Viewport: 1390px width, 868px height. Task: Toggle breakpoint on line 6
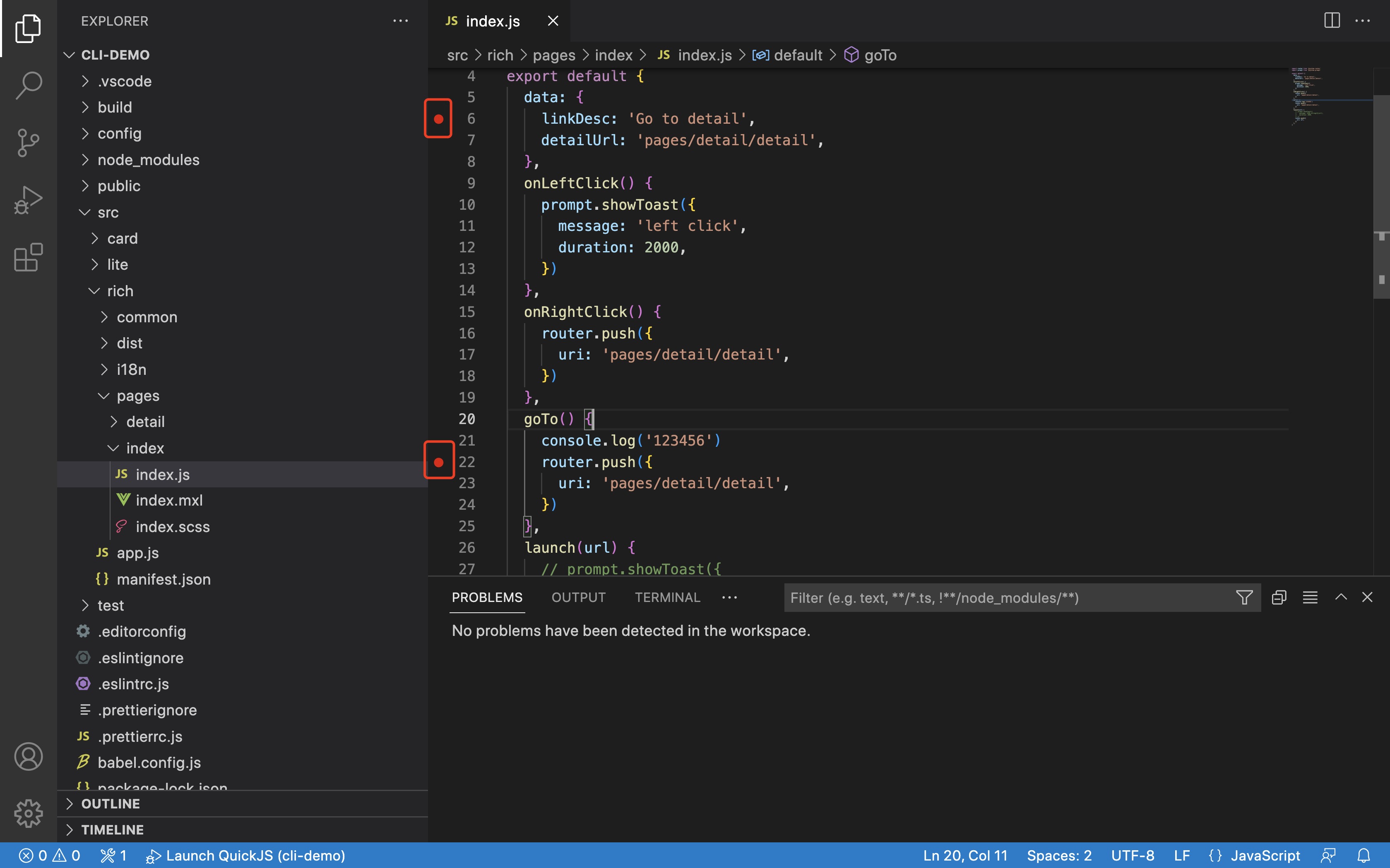[438, 119]
